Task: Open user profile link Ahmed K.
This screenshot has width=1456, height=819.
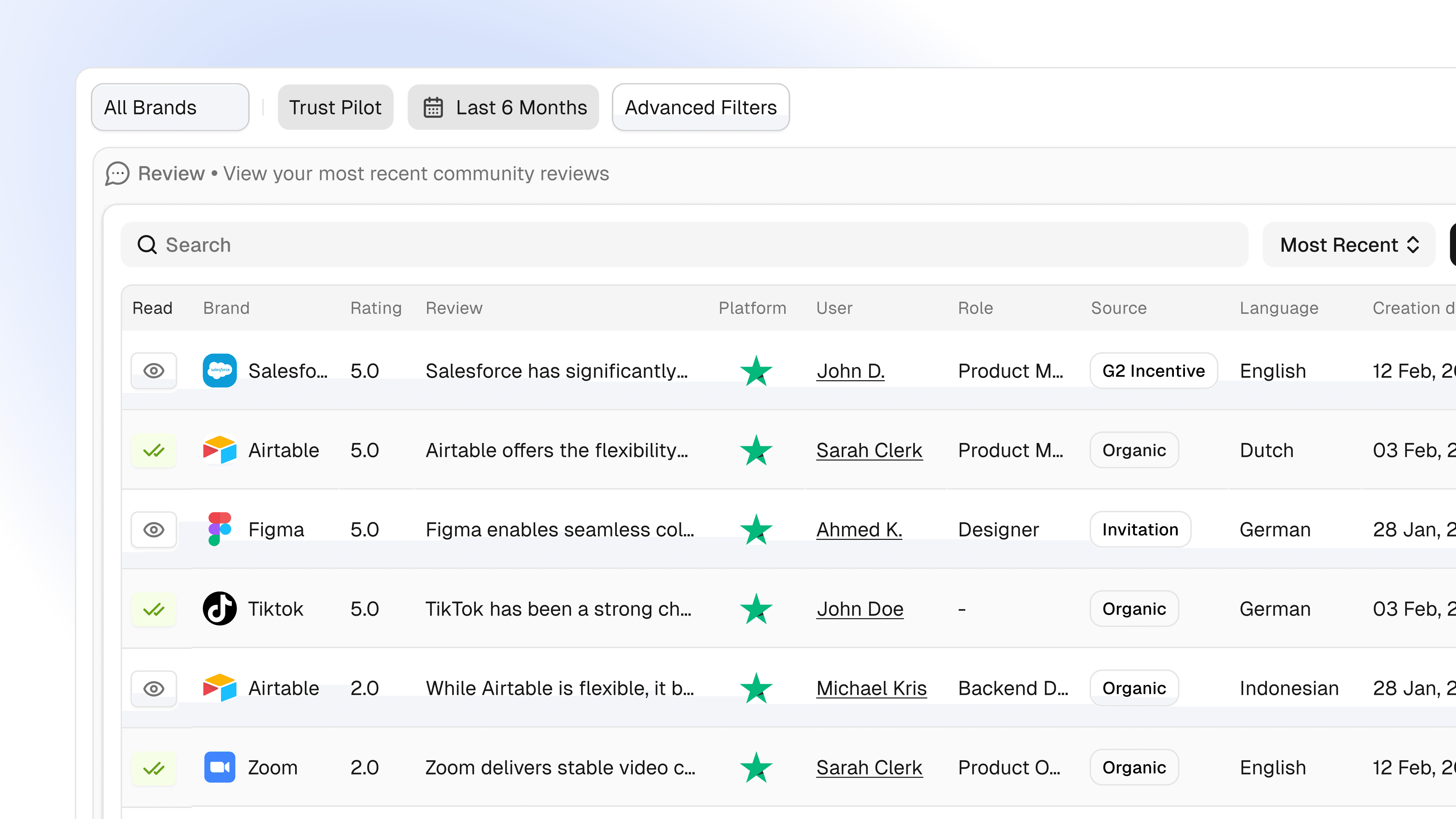Action: tap(859, 530)
